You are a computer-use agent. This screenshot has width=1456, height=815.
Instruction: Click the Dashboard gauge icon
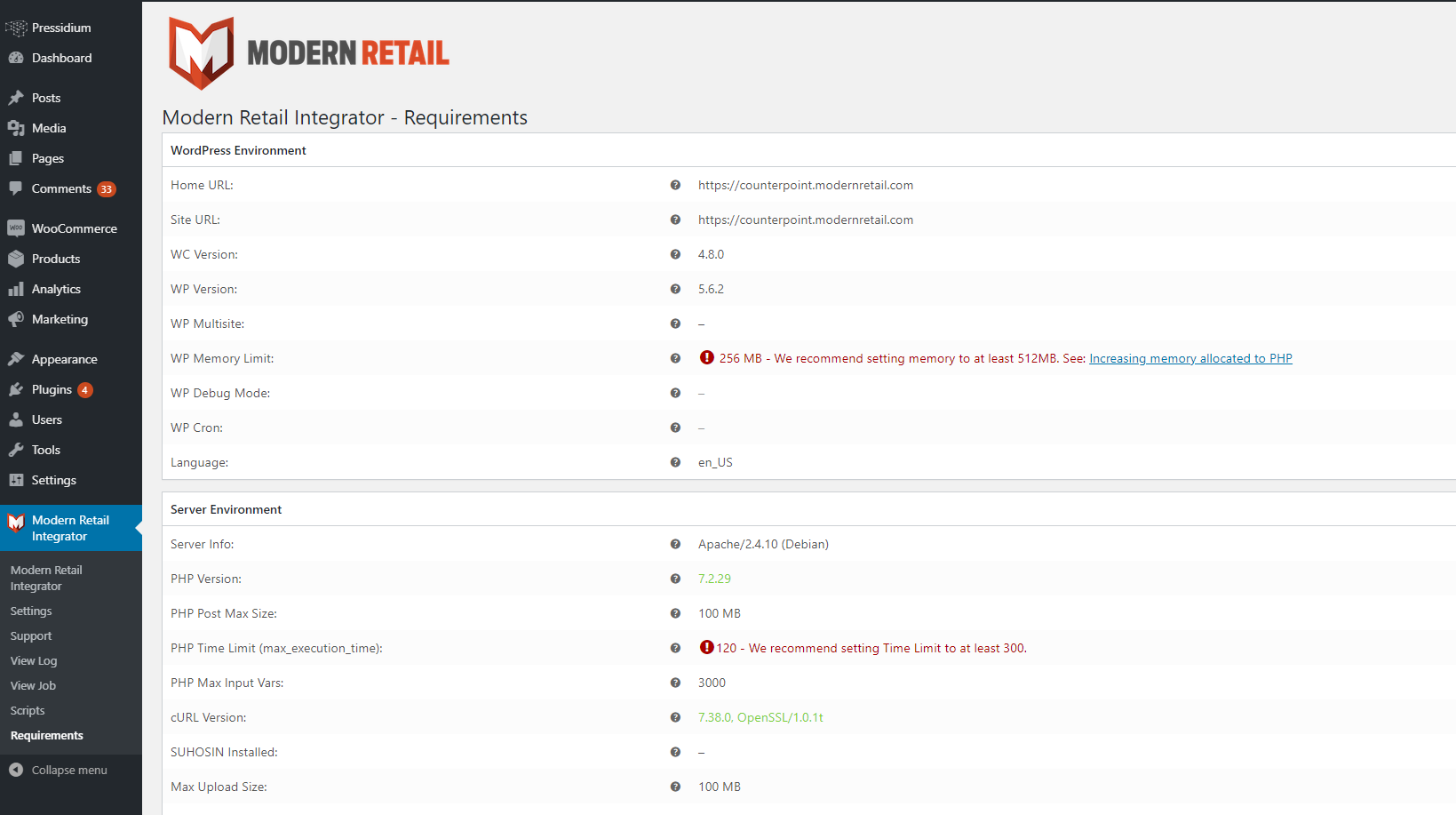(16, 58)
